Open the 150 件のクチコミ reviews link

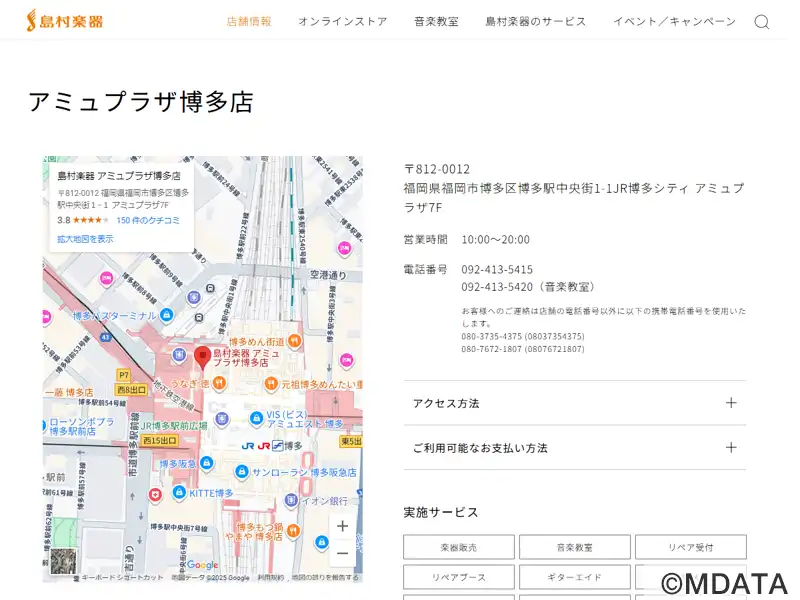148,220
